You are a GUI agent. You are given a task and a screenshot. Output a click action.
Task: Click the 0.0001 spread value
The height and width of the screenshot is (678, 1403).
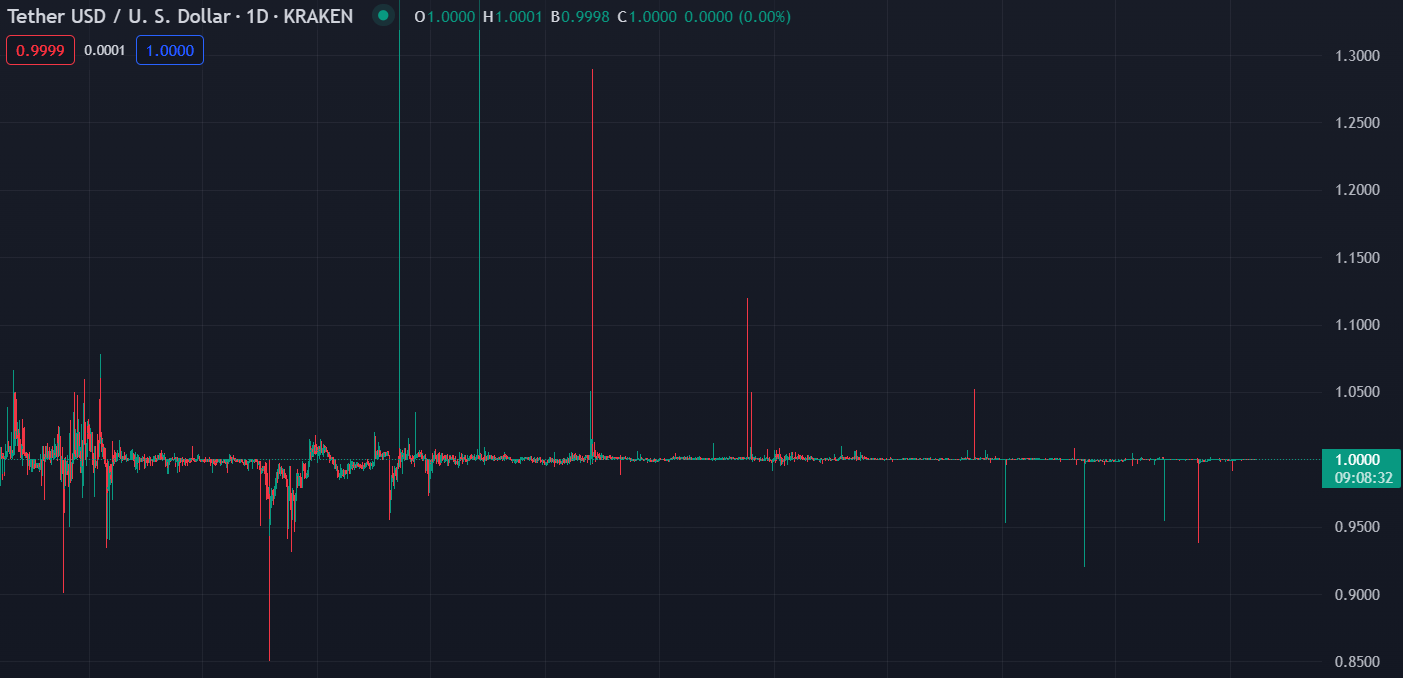pos(105,50)
